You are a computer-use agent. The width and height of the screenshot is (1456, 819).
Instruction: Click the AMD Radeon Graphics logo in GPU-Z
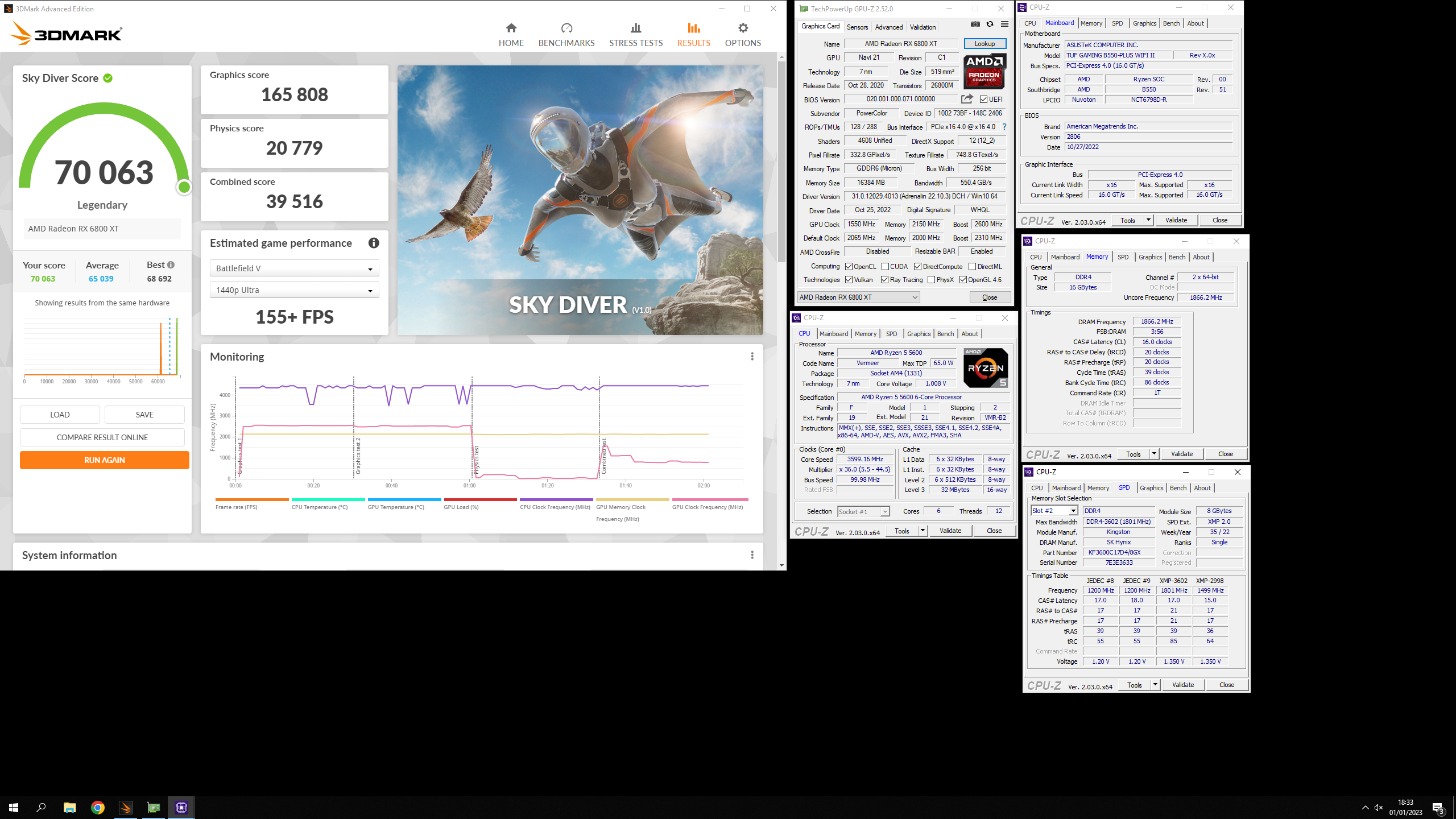[x=985, y=71]
